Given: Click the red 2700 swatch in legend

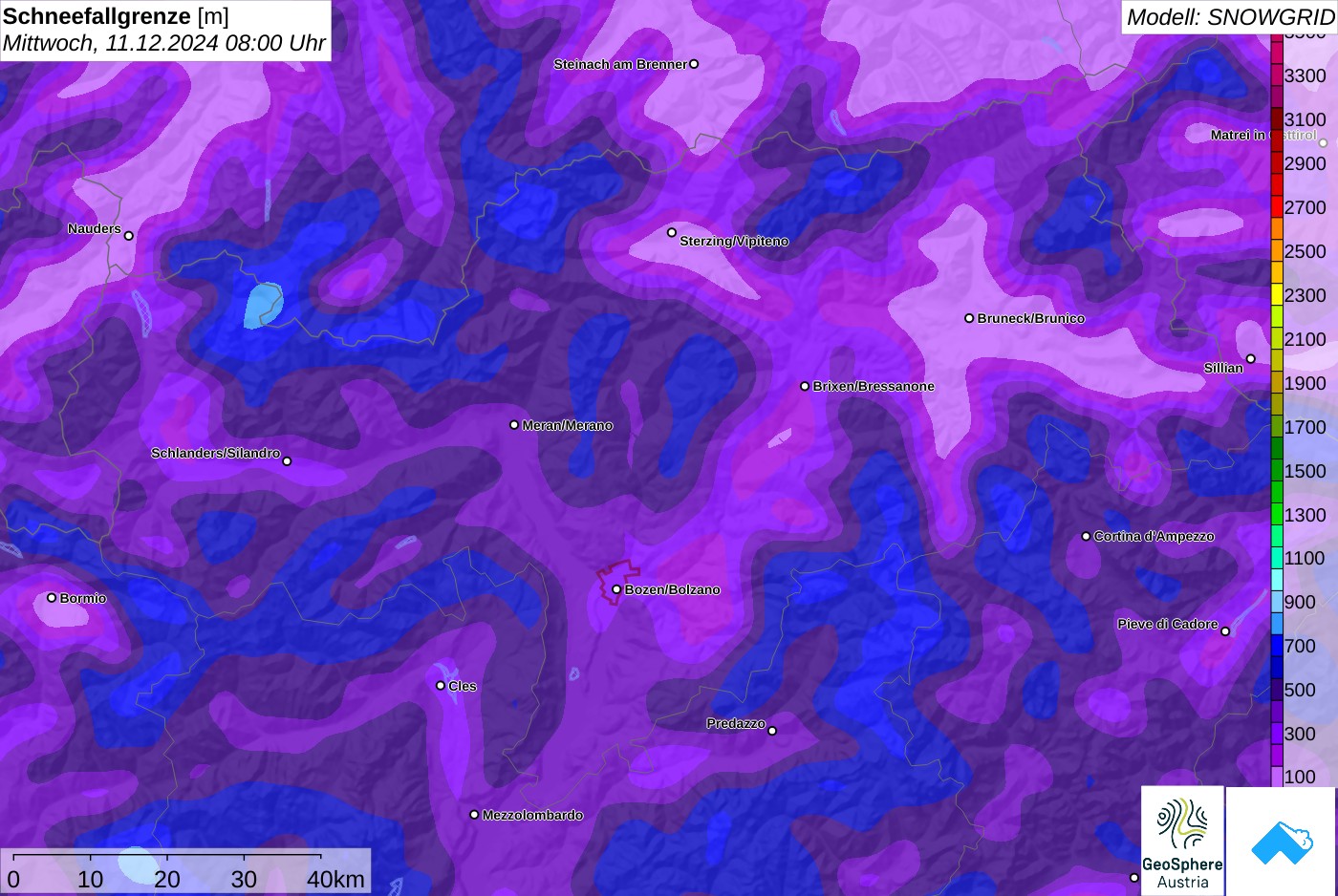Looking at the screenshot, I should [1277, 207].
